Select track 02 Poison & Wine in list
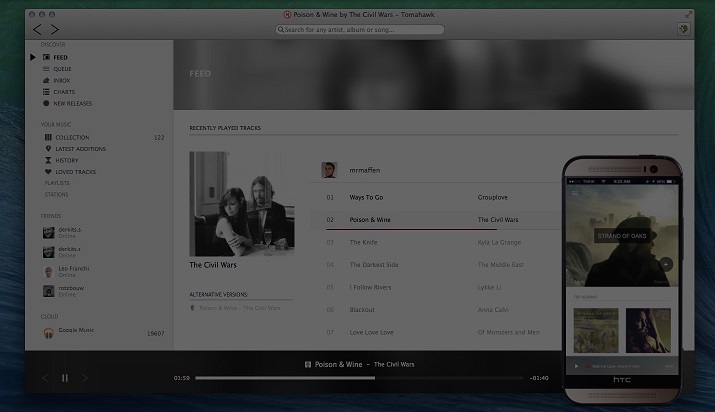 [370, 220]
